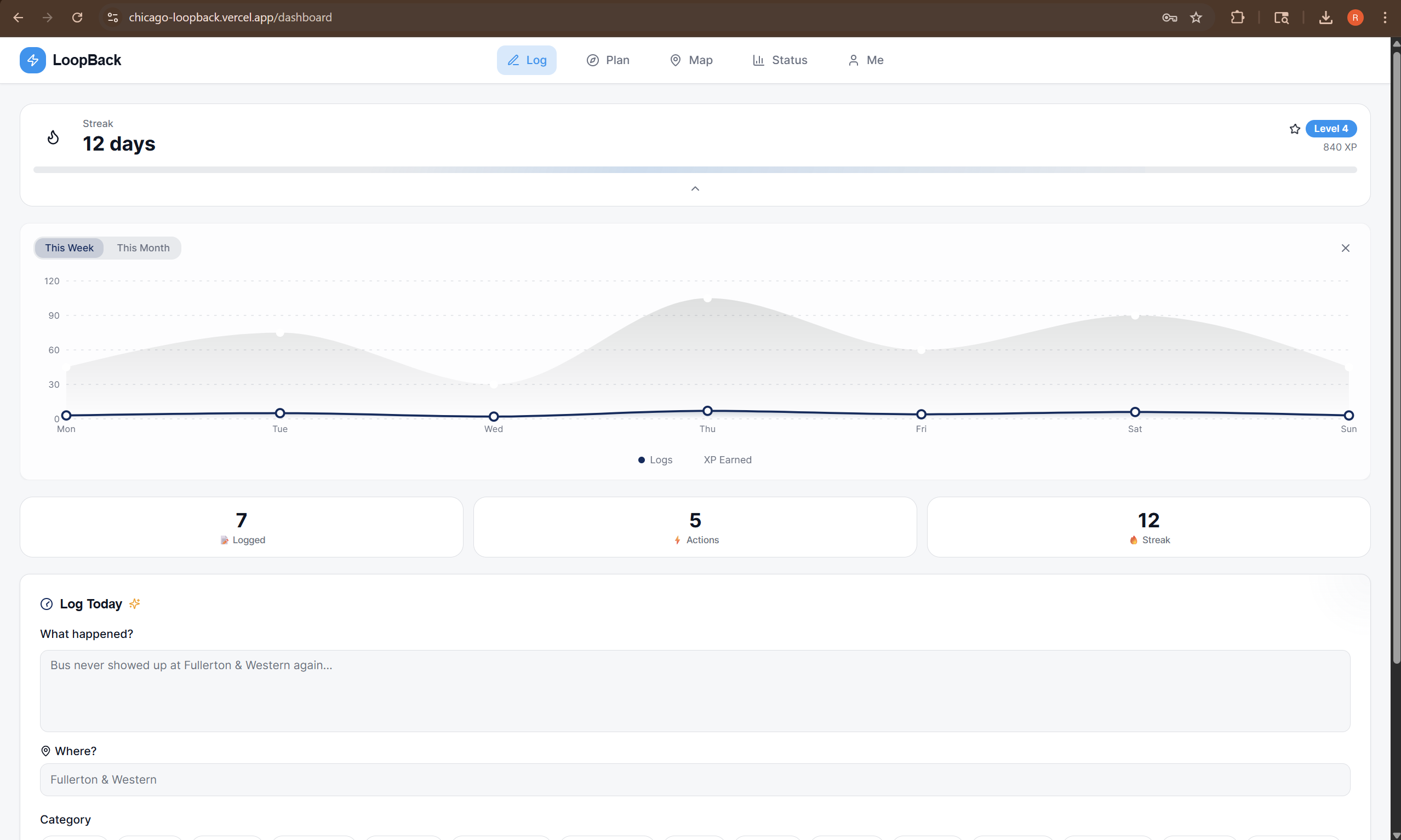The height and width of the screenshot is (840, 1401).
Task: Click the LoopBack lightning logo icon
Action: (x=32, y=60)
